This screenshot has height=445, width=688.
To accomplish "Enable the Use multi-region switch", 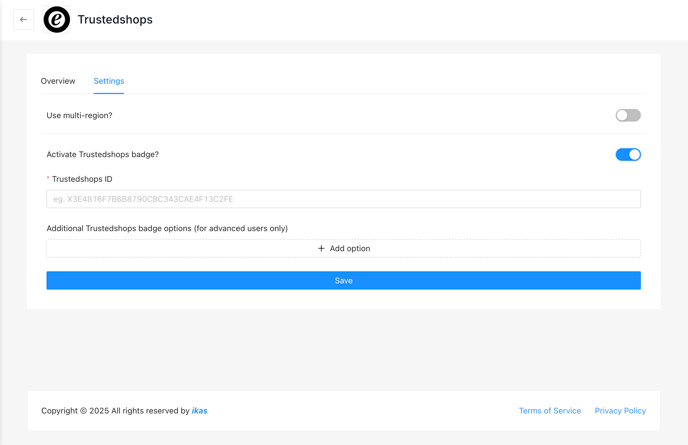I will 628,115.
